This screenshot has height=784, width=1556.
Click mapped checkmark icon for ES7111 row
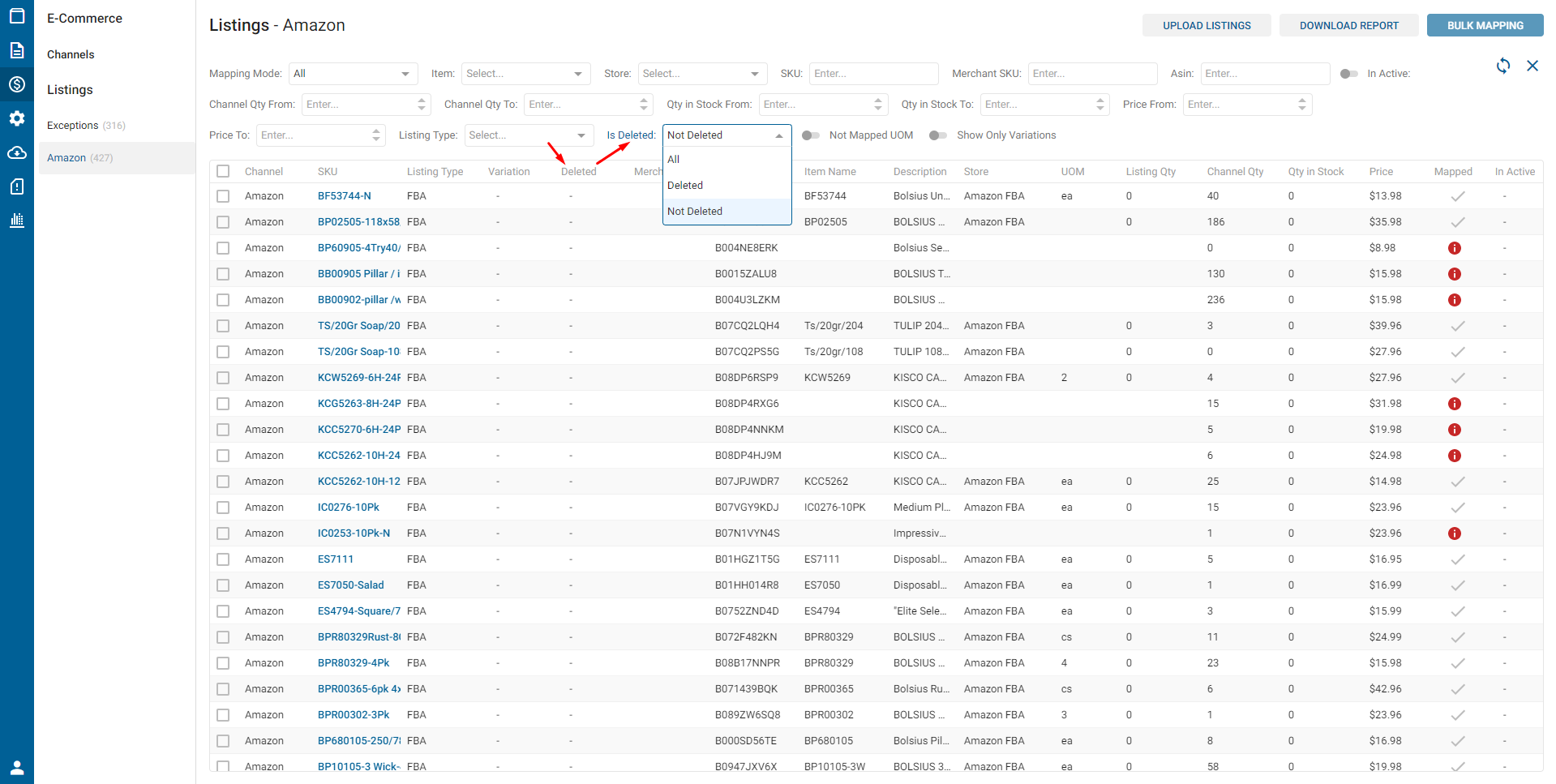point(1457,559)
